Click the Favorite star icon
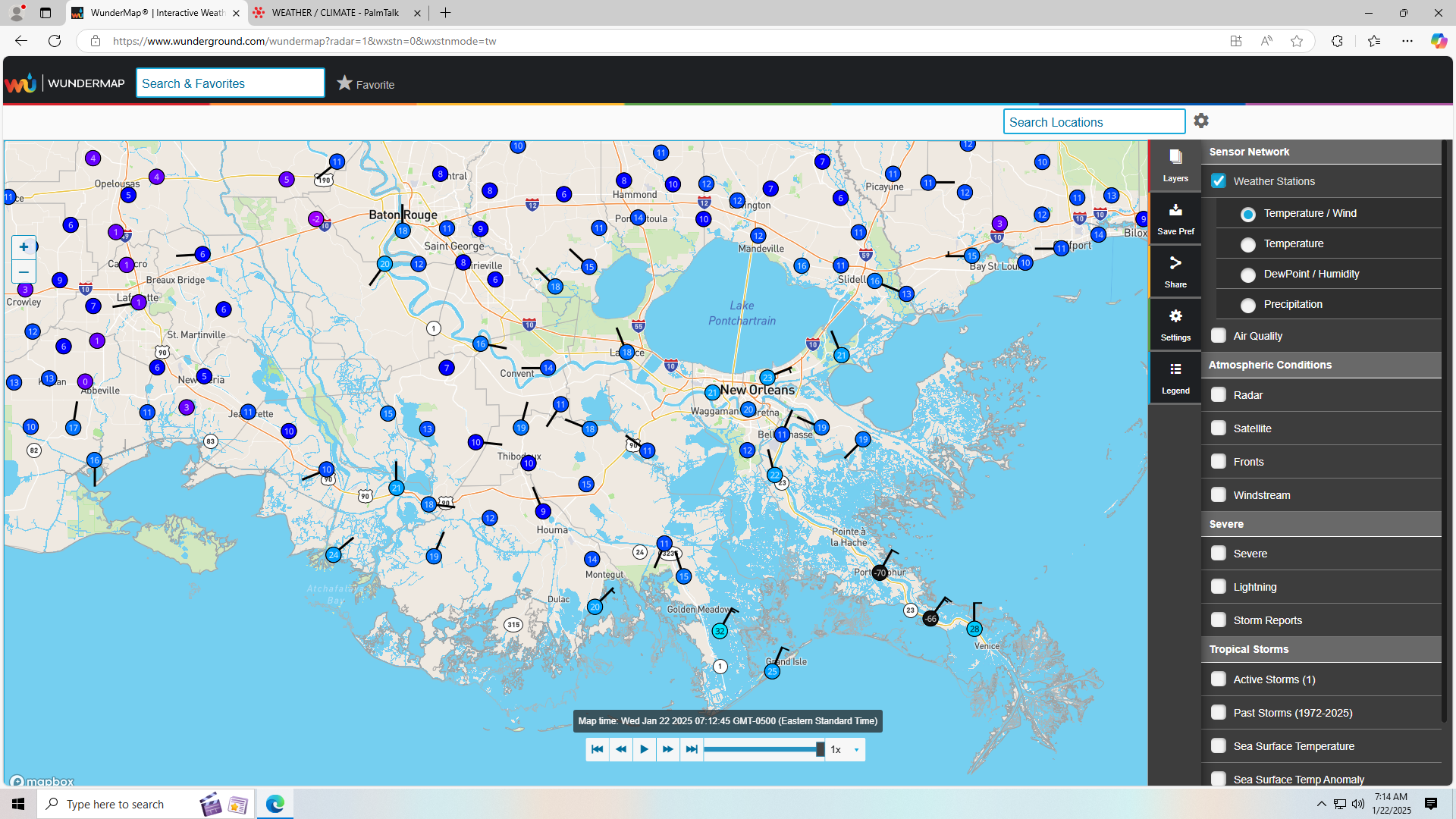Screen dimensions: 1456x819 click(344, 83)
